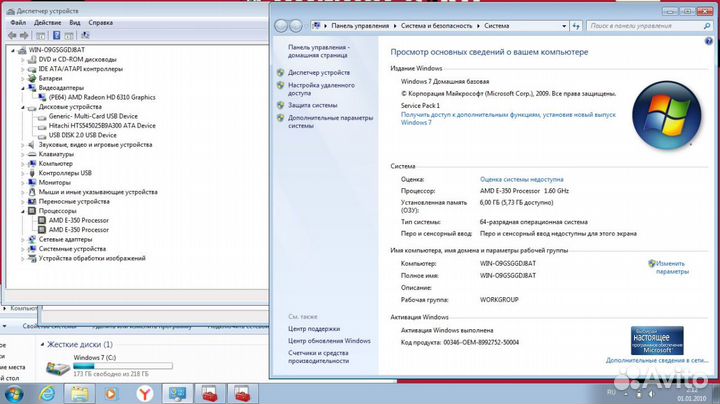Open Счетчики и средства производительности link
This screenshot has height=404, width=720.
(x=318, y=357)
